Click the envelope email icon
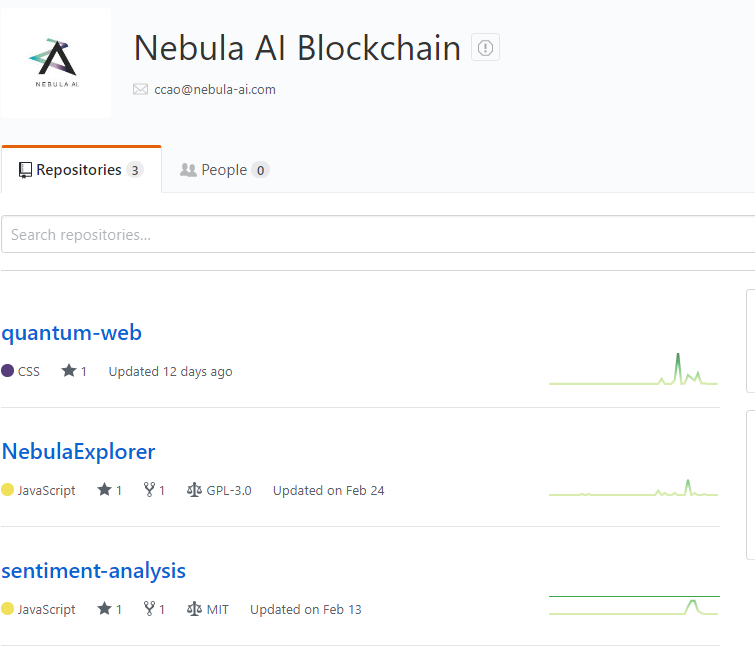 click(x=140, y=89)
